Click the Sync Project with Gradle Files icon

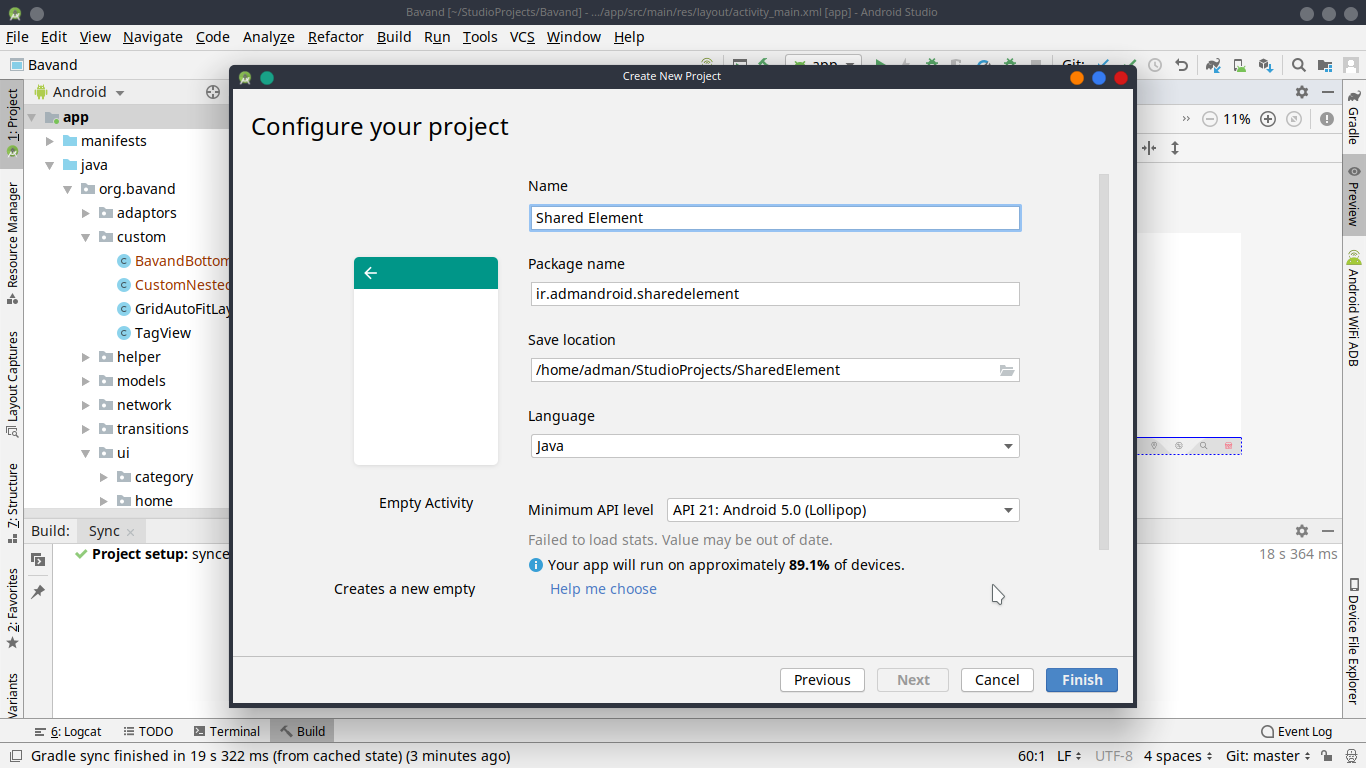(x=1213, y=65)
